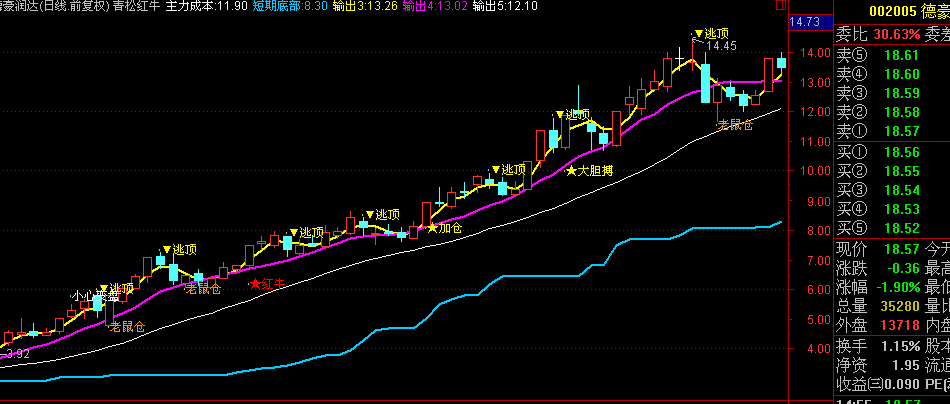Select the 卖⑤ ask price 18.61 row

coord(890,56)
